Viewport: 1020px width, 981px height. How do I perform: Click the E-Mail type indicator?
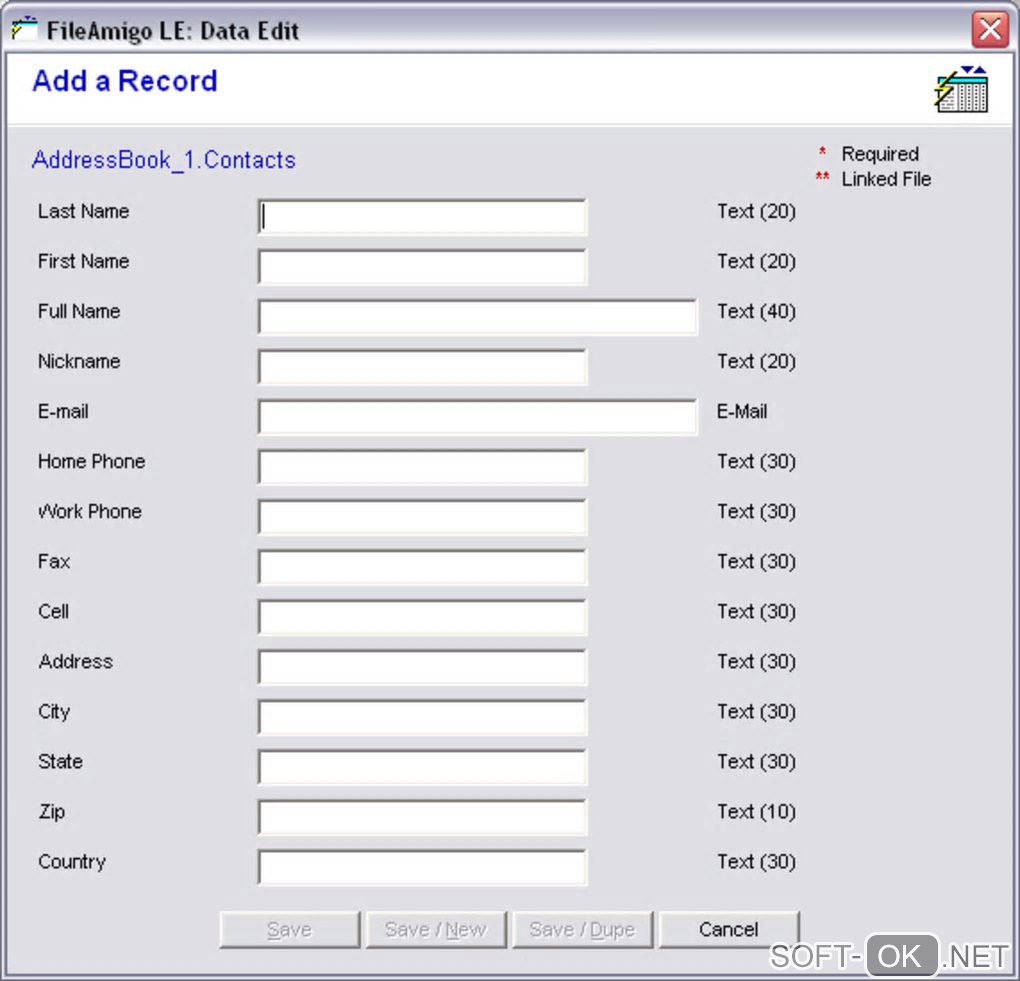pyautogui.click(x=742, y=412)
